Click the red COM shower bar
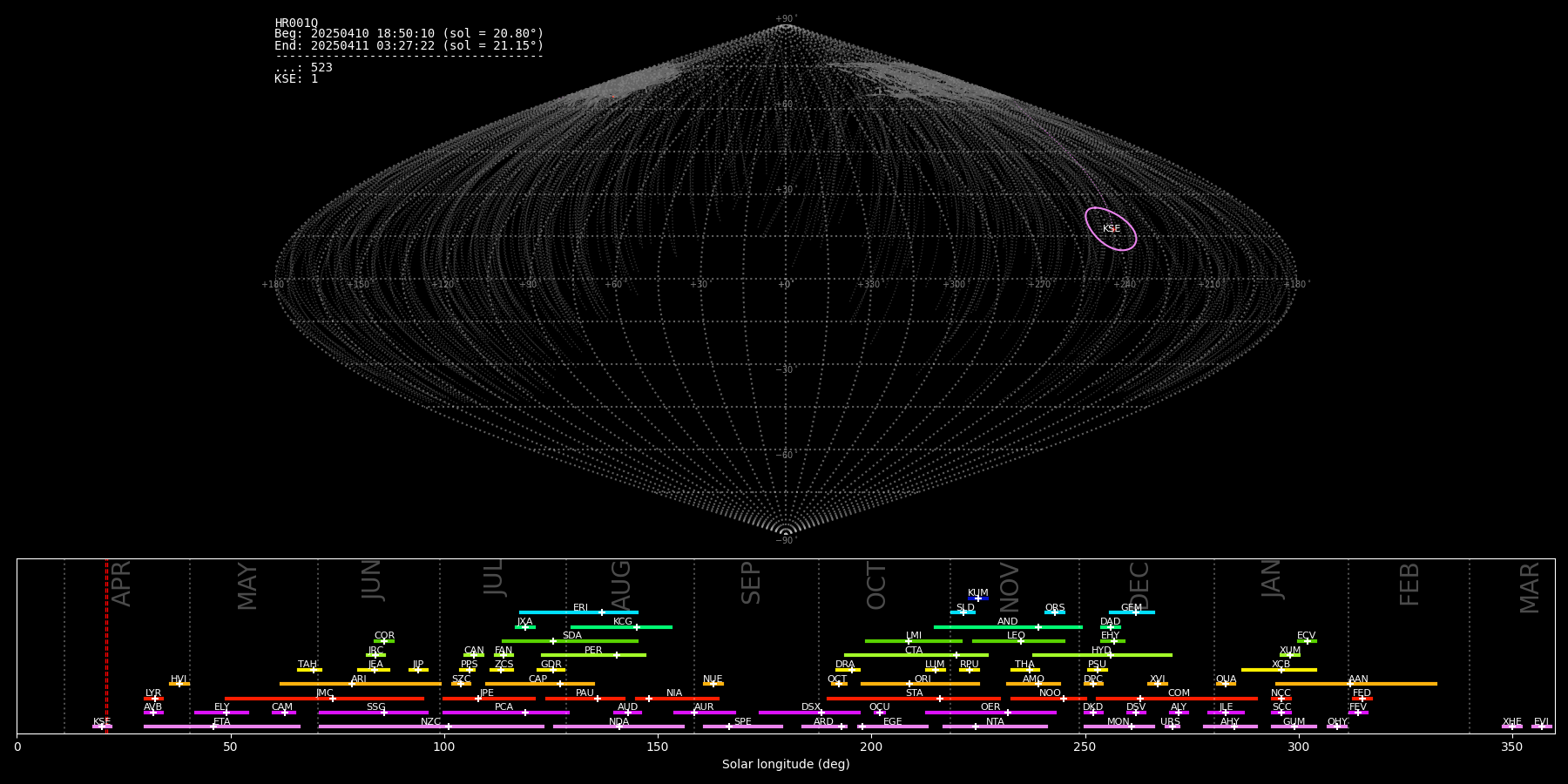Image resolution: width=1568 pixels, height=784 pixels. coord(1177,698)
